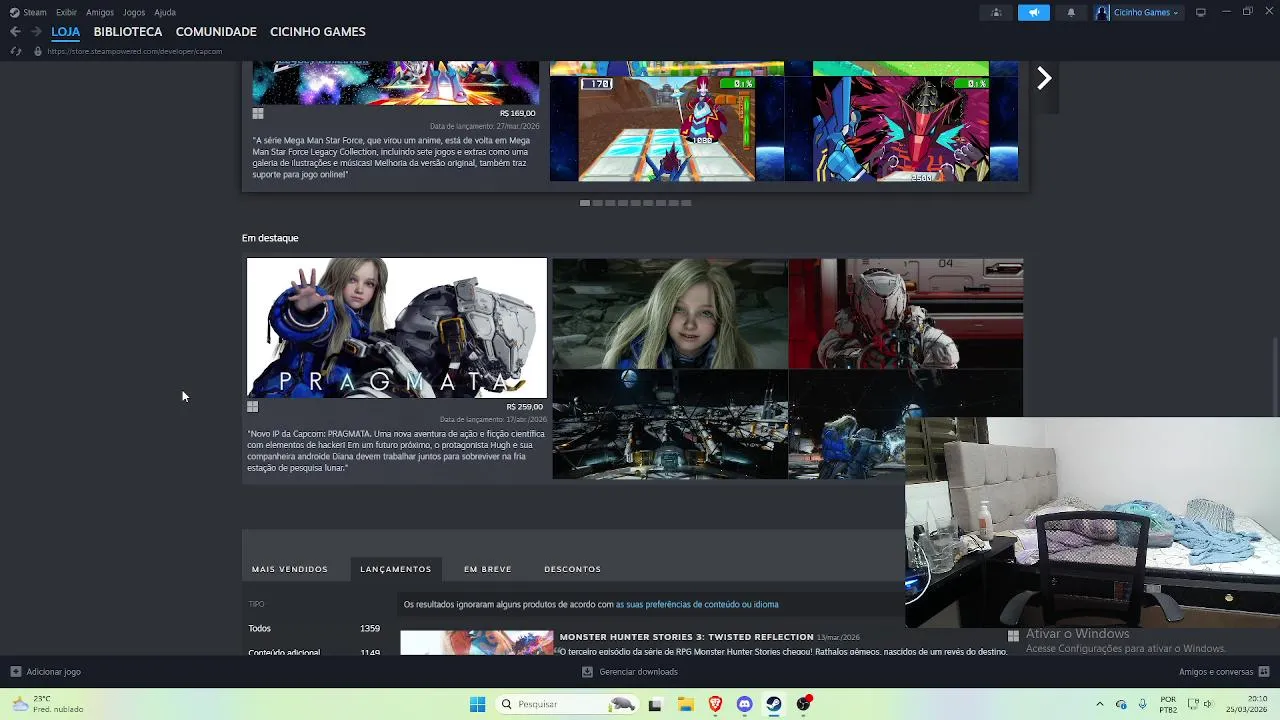Click the Cicinho Games profile avatar

click(x=1103, y=12)
